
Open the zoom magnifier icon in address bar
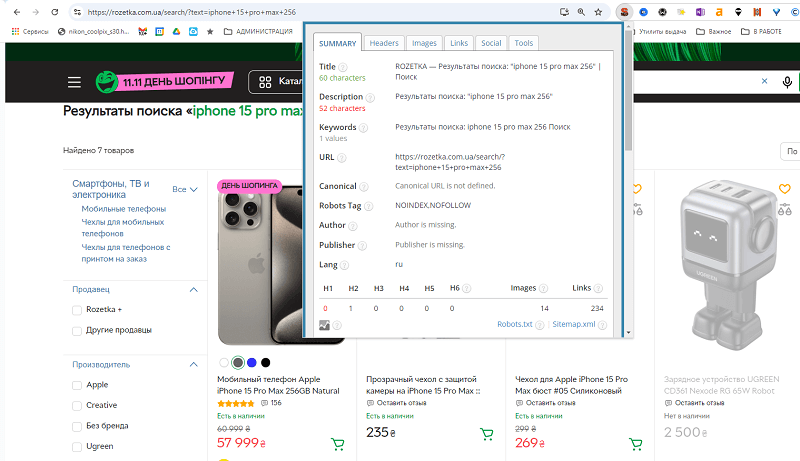pos(581,12)
